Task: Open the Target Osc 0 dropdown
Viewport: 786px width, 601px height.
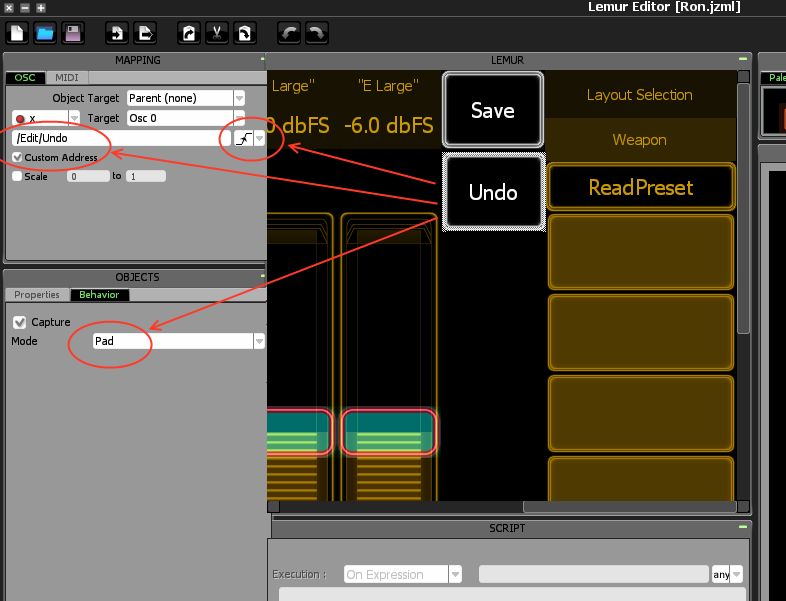Action: pos(240,118)
